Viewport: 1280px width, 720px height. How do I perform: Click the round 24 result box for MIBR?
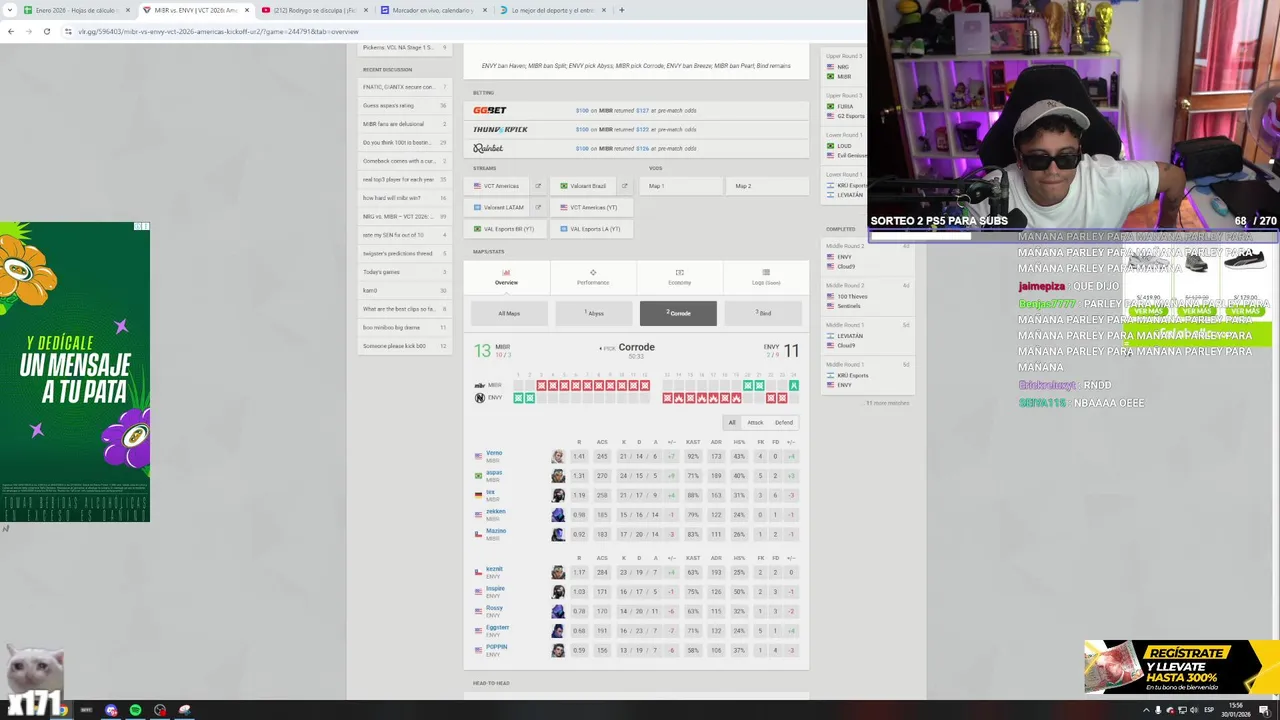pos(794,385)
